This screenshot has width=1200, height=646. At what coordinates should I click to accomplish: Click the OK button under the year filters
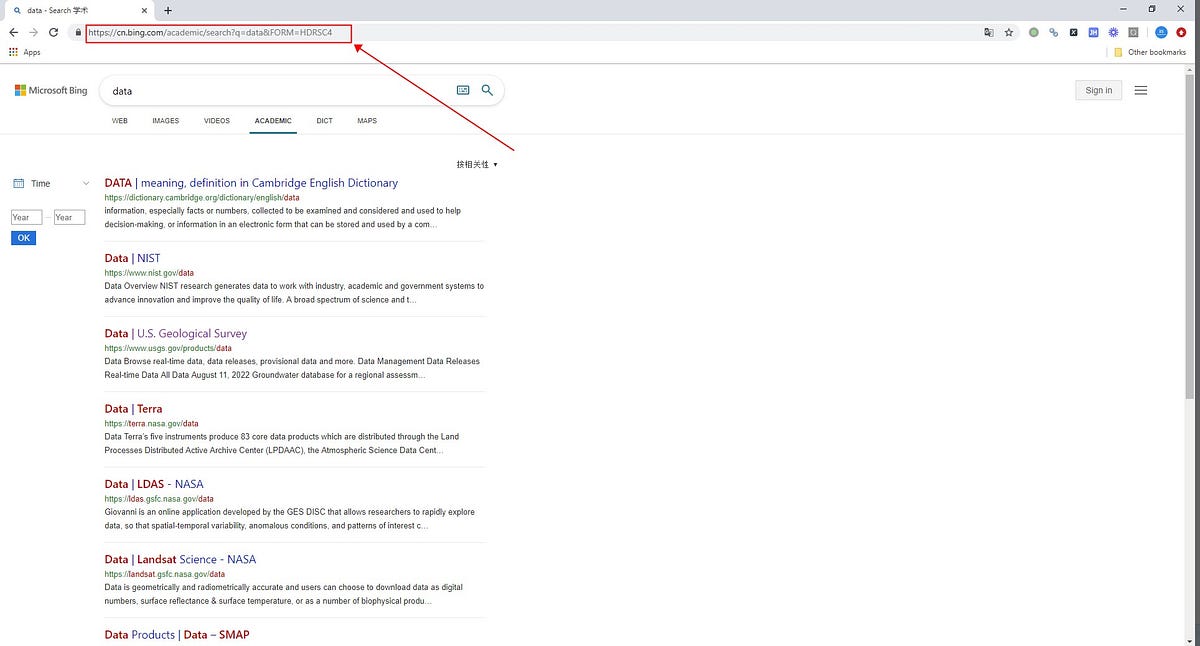tap(23, 237)
